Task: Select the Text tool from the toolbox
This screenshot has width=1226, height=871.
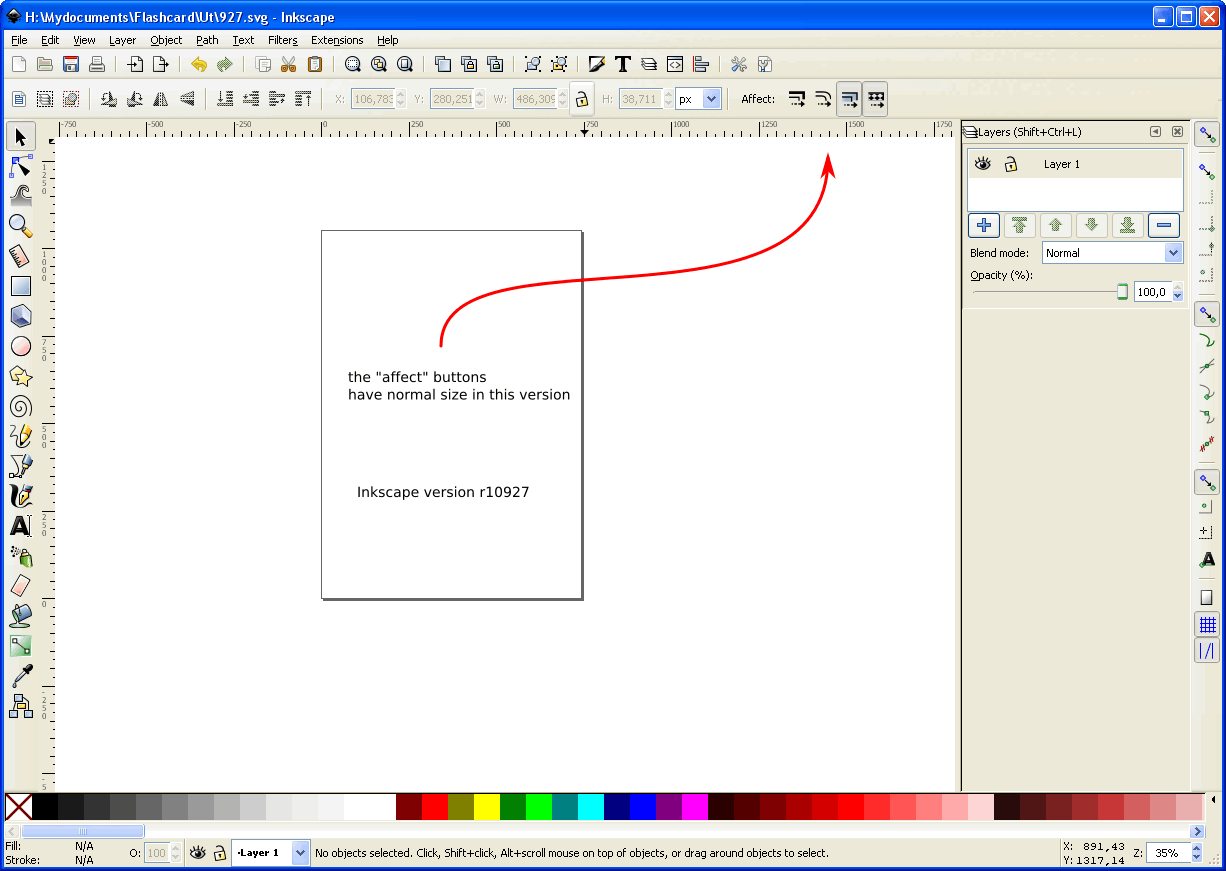Action: click(x=20, y=525)
